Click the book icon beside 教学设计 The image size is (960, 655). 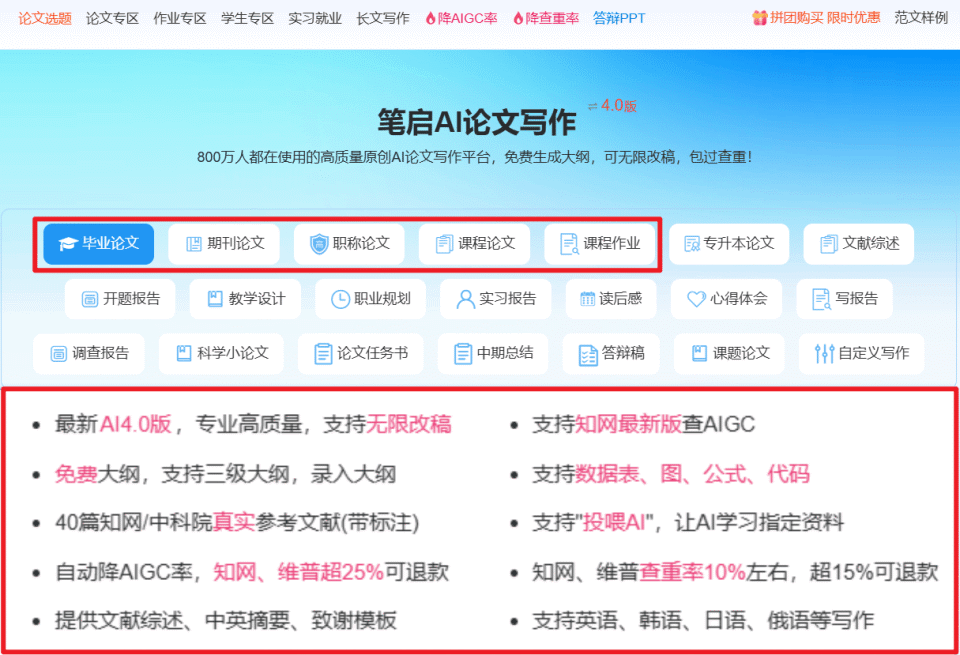coord(215,299)
